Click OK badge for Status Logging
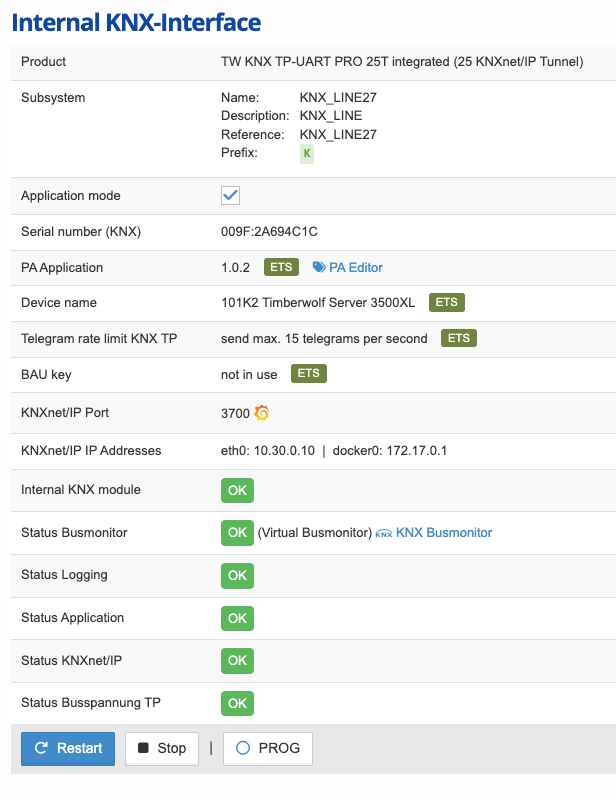The image size is (616, 799). (x=237, y=576)
